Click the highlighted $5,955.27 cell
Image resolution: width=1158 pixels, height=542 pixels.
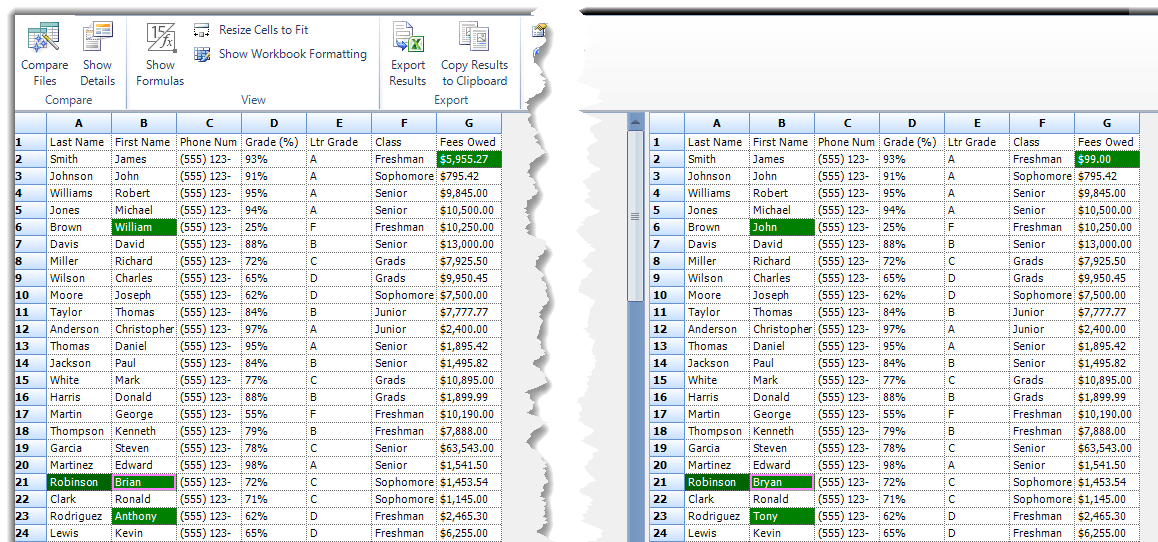pos(469,159)
